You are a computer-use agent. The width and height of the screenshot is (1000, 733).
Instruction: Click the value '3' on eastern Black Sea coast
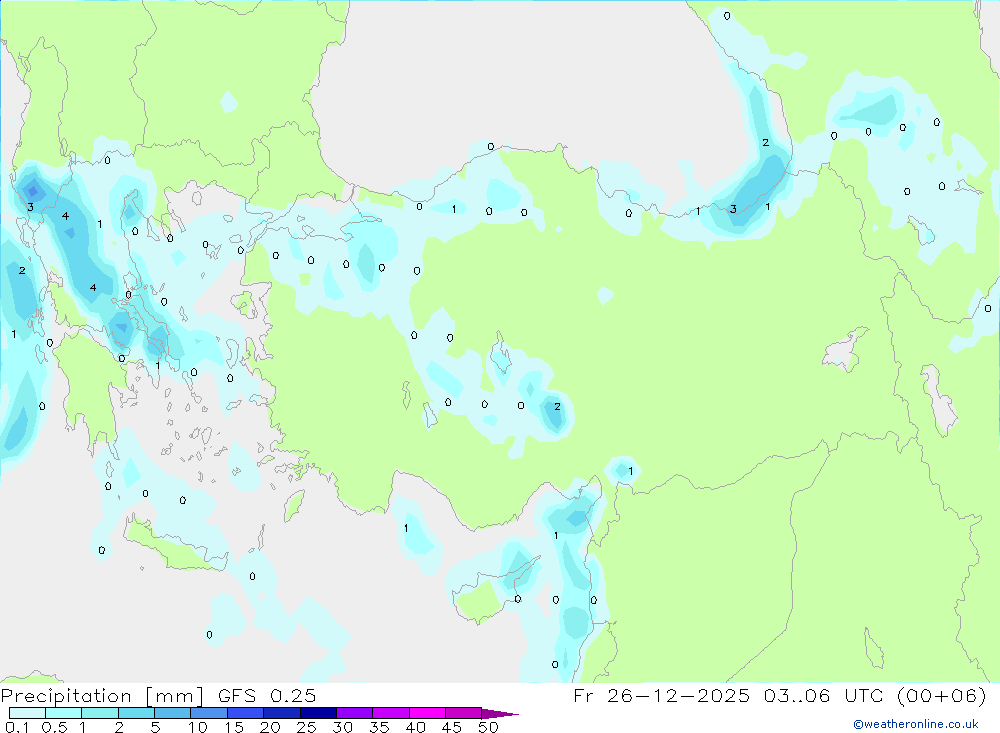(x=733, y=209)
